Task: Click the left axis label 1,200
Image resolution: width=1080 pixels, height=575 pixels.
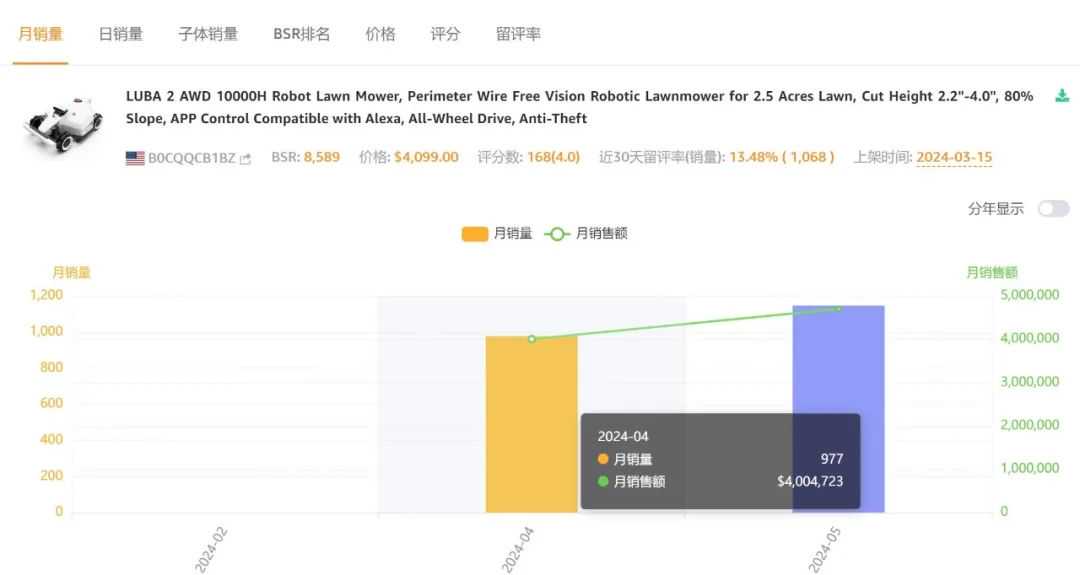Action: click(46, 295)
